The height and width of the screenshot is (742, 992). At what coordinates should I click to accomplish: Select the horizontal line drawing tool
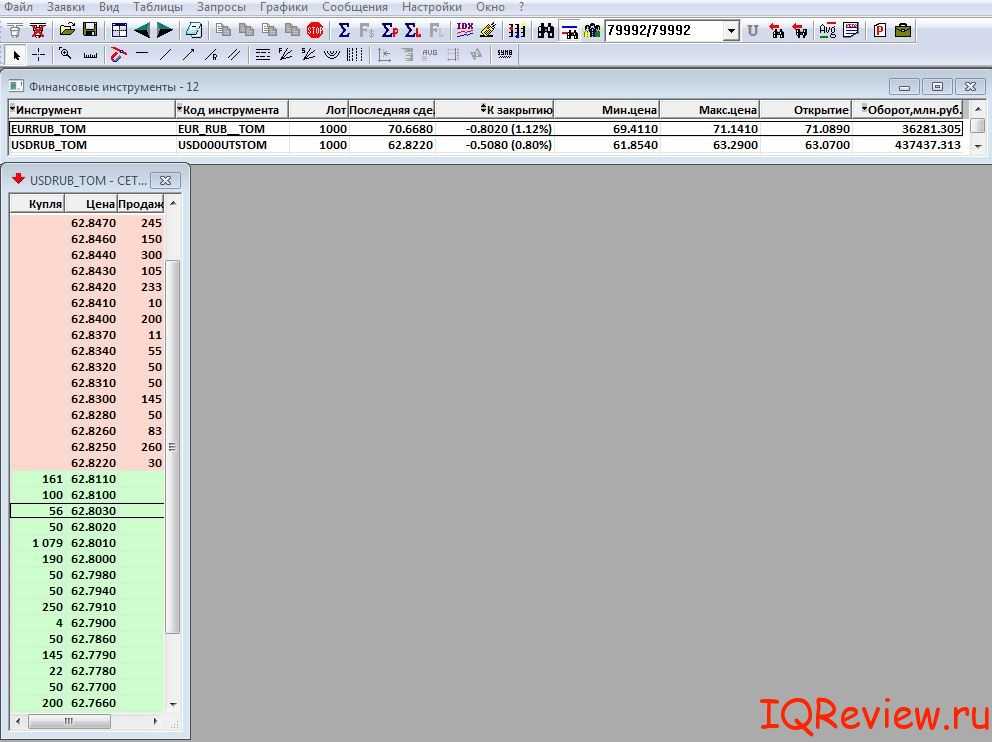pos(142,54)
